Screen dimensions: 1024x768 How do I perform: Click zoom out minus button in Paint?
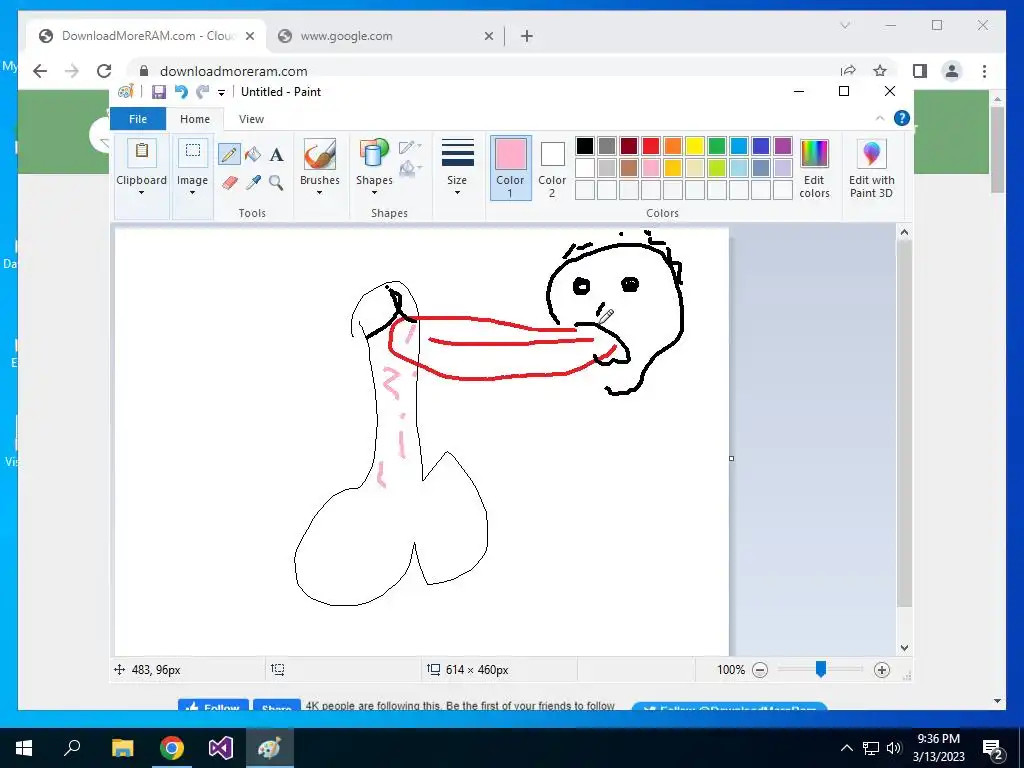(x=760, y=670)
